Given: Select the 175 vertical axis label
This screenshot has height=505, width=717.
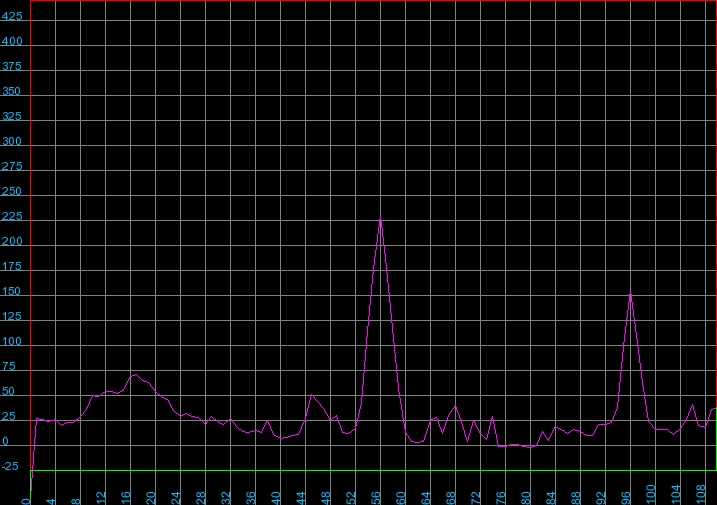Looking at the screenshot, I should pyautogui.click(x=12, y=267).
